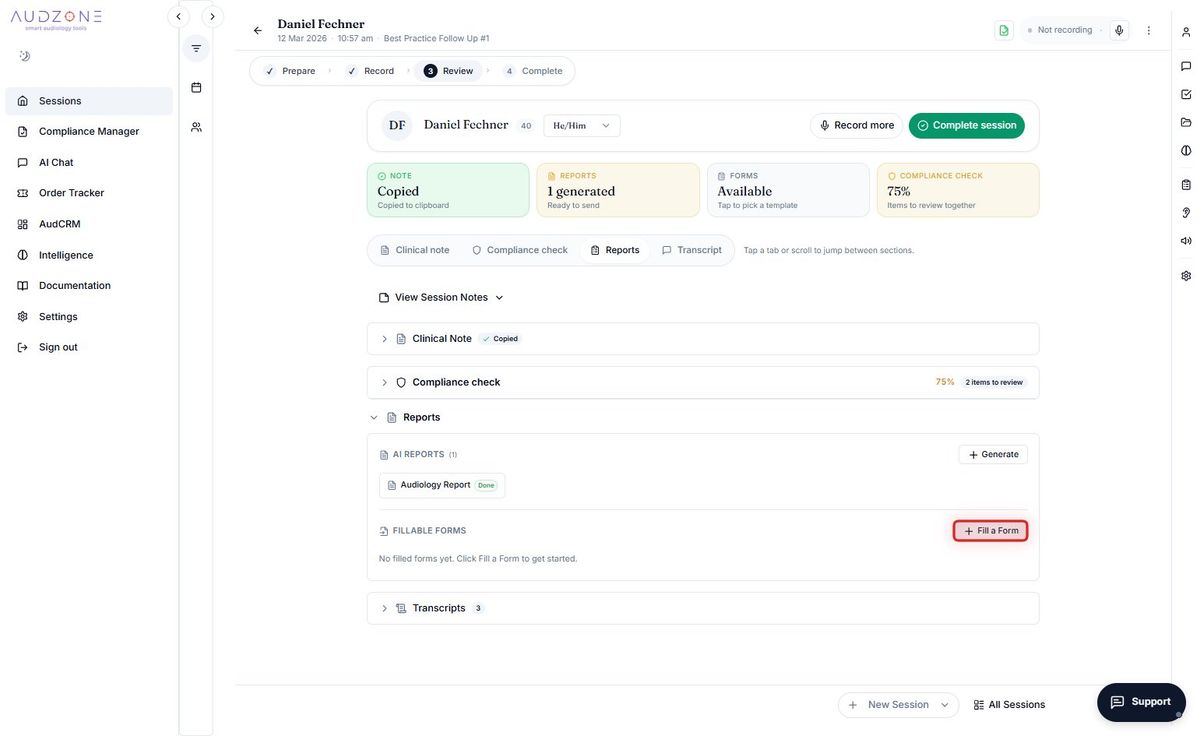Screen dimensions: 1200x736
Task: Open the chat bubble icon in the right rail
Action: tap(1186, 66)
